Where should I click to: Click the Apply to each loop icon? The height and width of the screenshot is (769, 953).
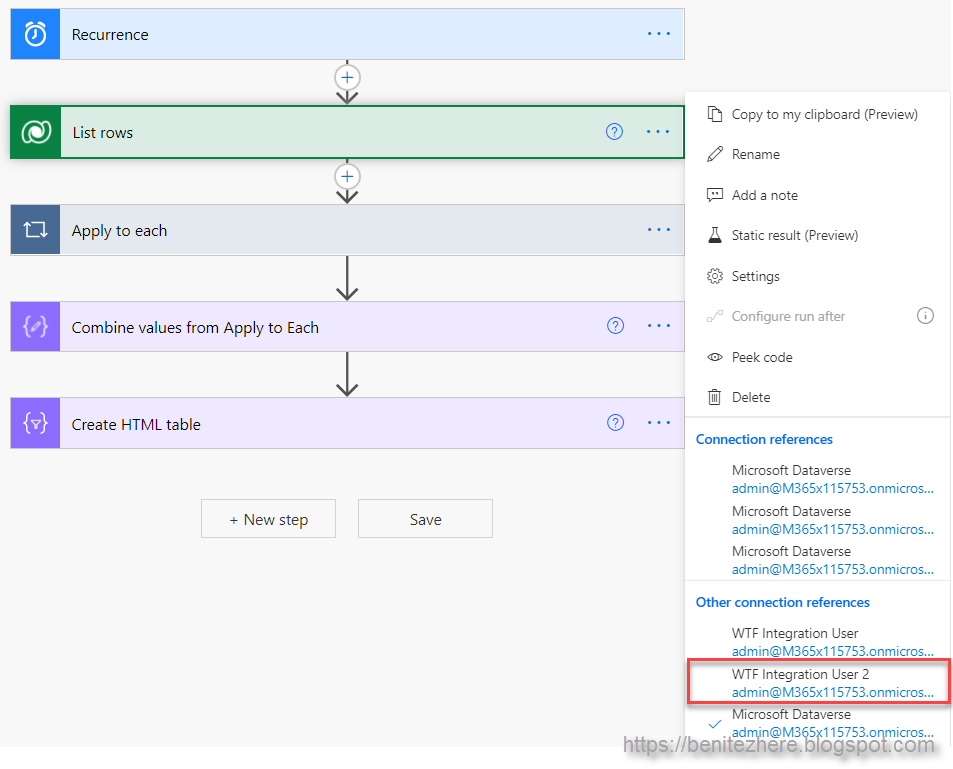(34, 229)
